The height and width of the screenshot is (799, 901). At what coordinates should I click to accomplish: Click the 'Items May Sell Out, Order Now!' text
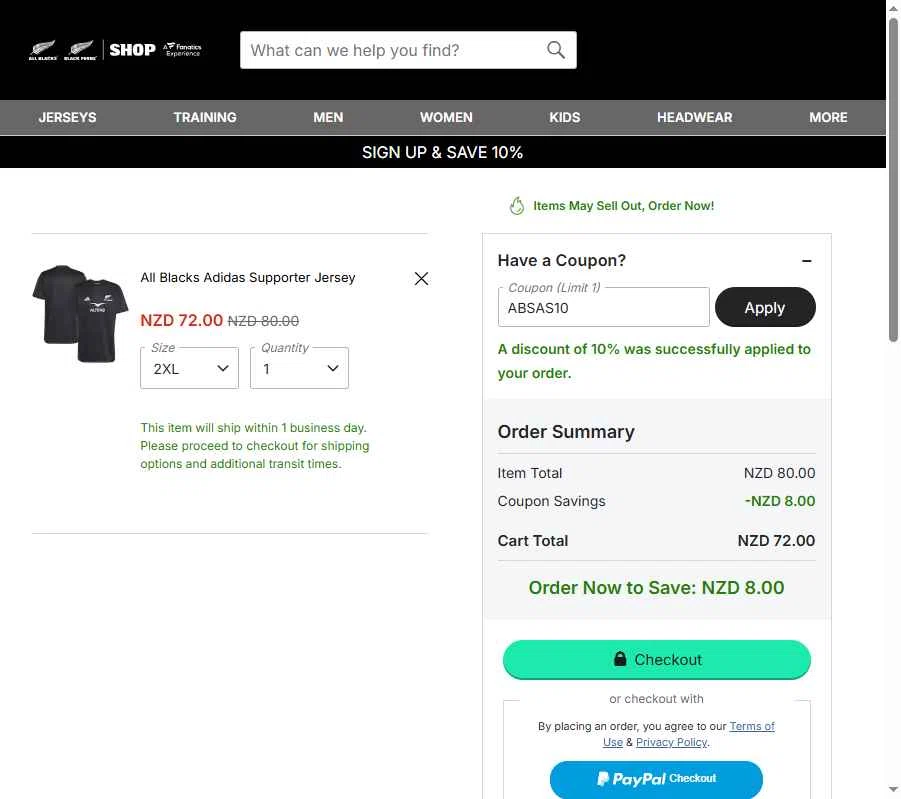(623, 206)
